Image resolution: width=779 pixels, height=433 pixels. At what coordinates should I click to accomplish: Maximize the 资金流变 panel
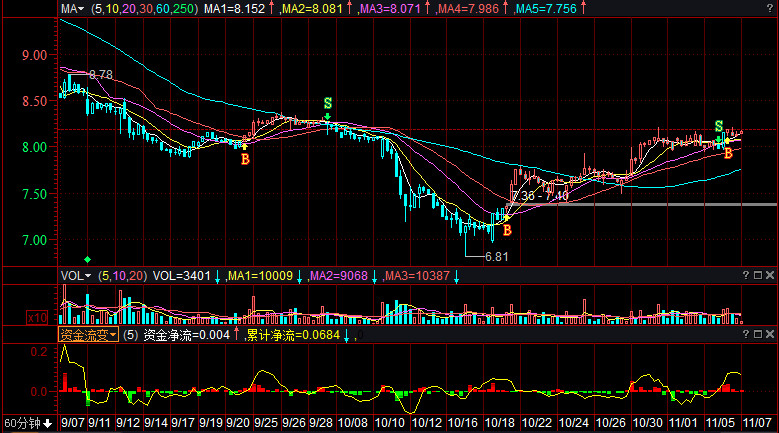click(x=758, y=335)
